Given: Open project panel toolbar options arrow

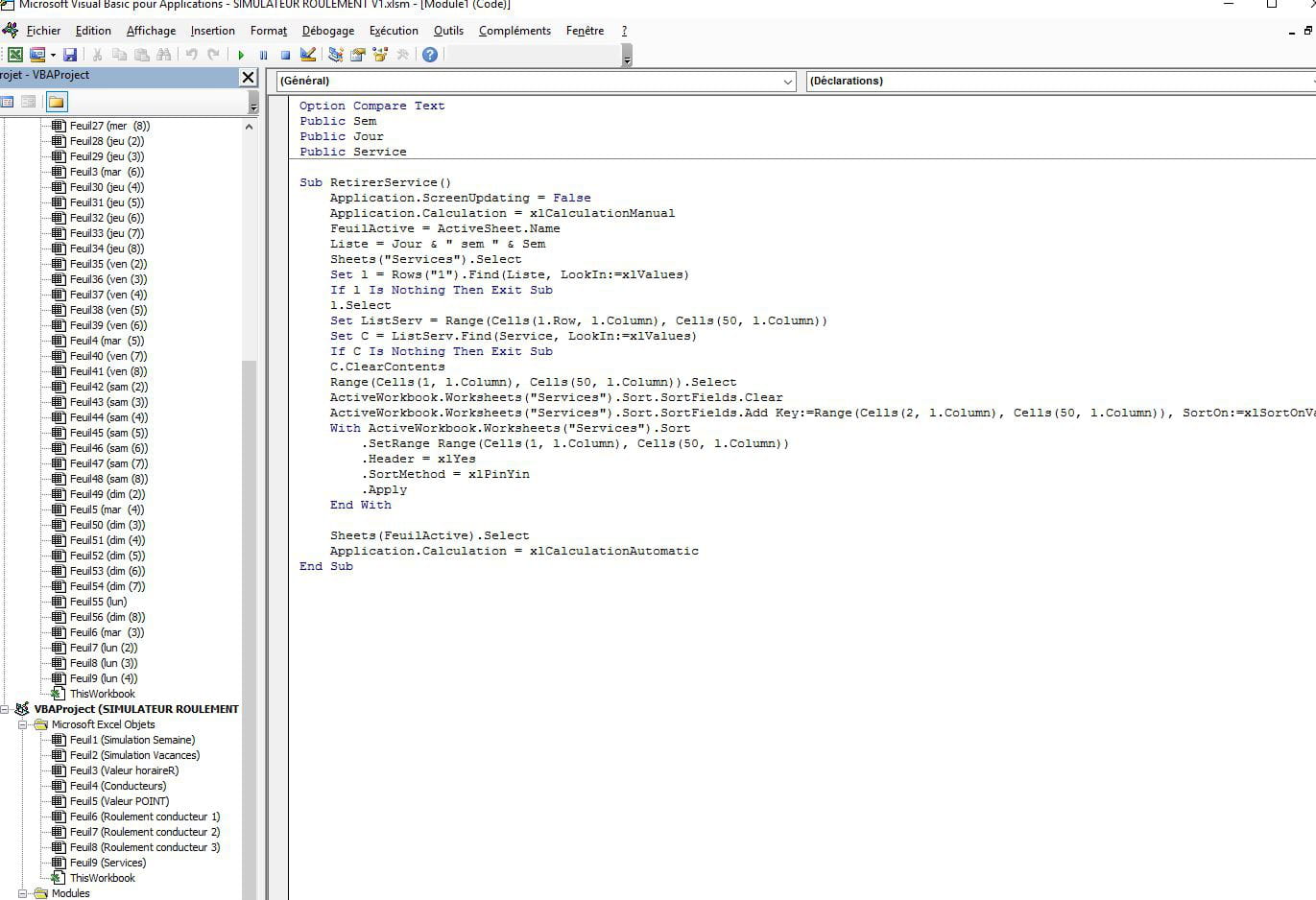Looking at the screenshot, I should pyautogui.click(x=253, y=103).
